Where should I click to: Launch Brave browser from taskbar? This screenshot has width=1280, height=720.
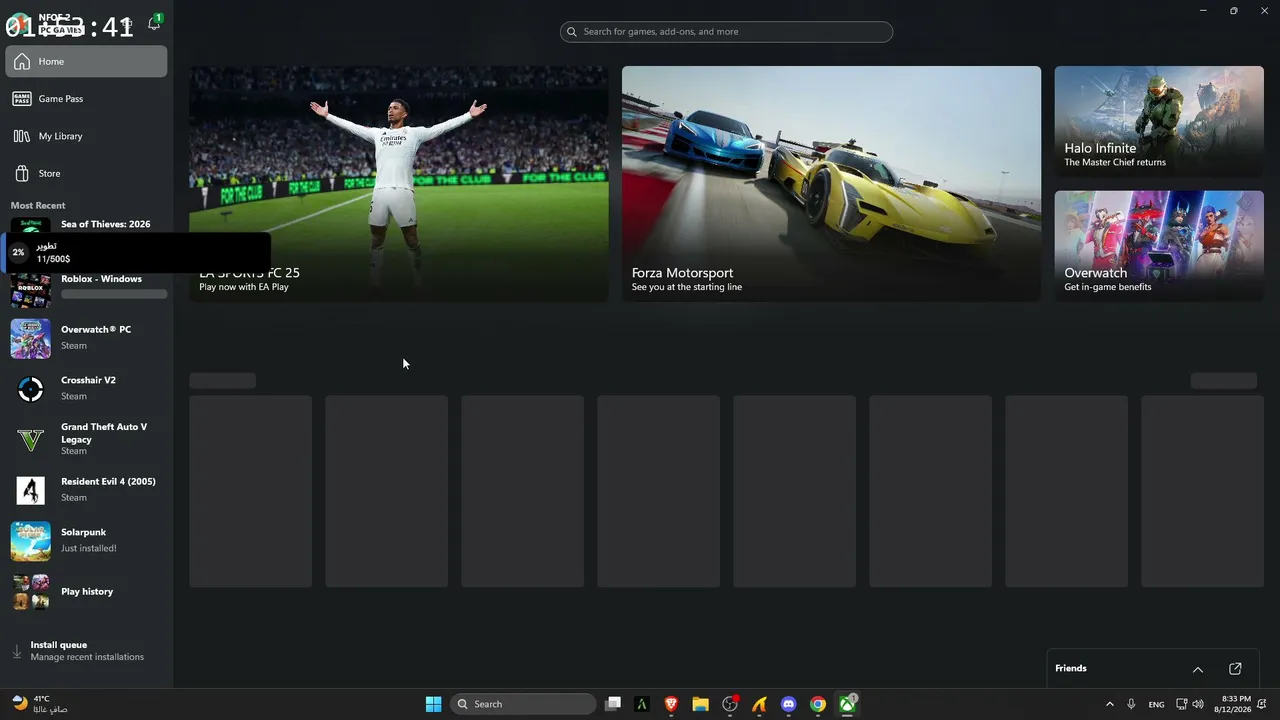click(671, 704)
